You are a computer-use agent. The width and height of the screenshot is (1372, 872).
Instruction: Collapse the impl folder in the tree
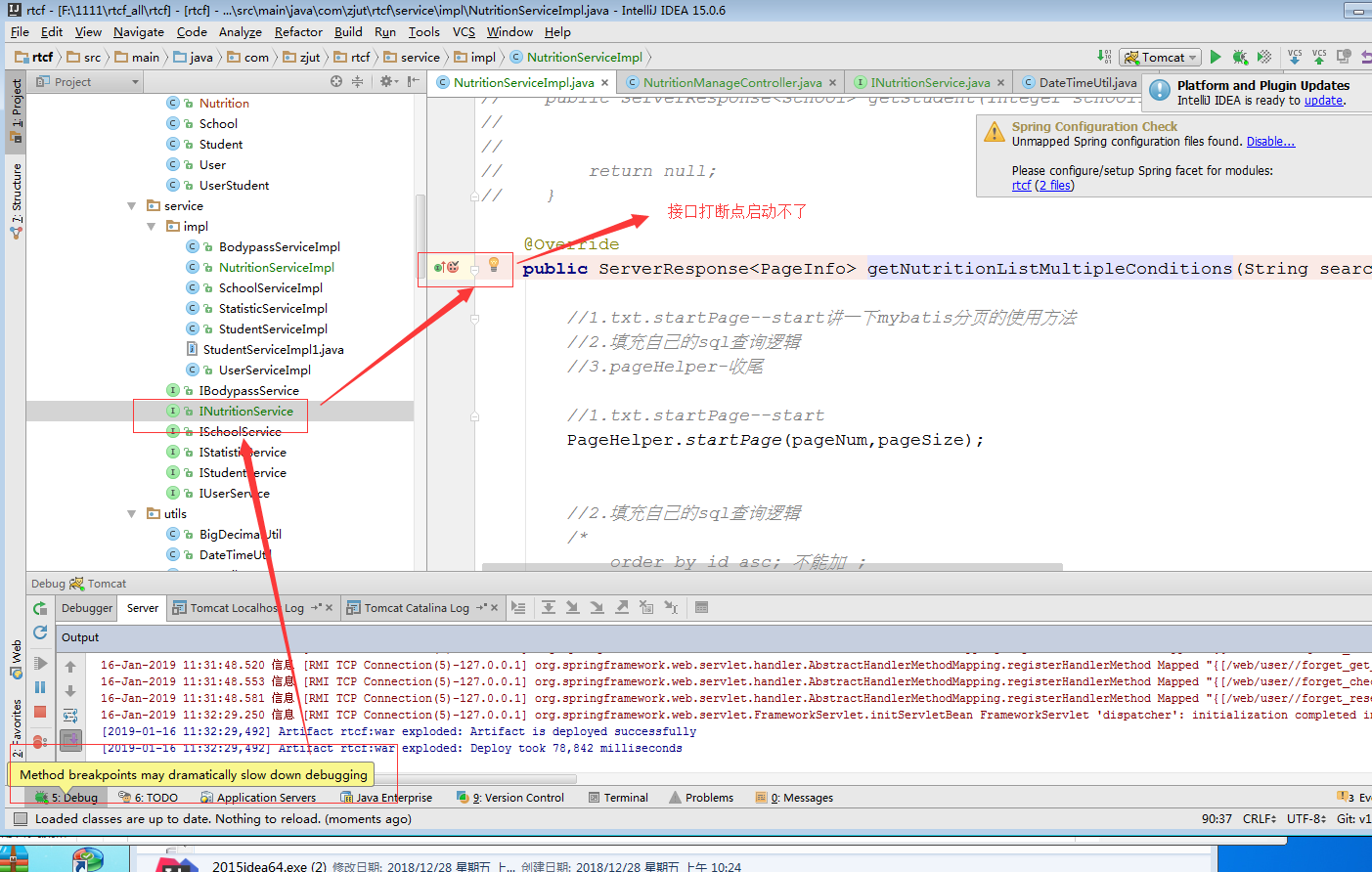point(152,226)
